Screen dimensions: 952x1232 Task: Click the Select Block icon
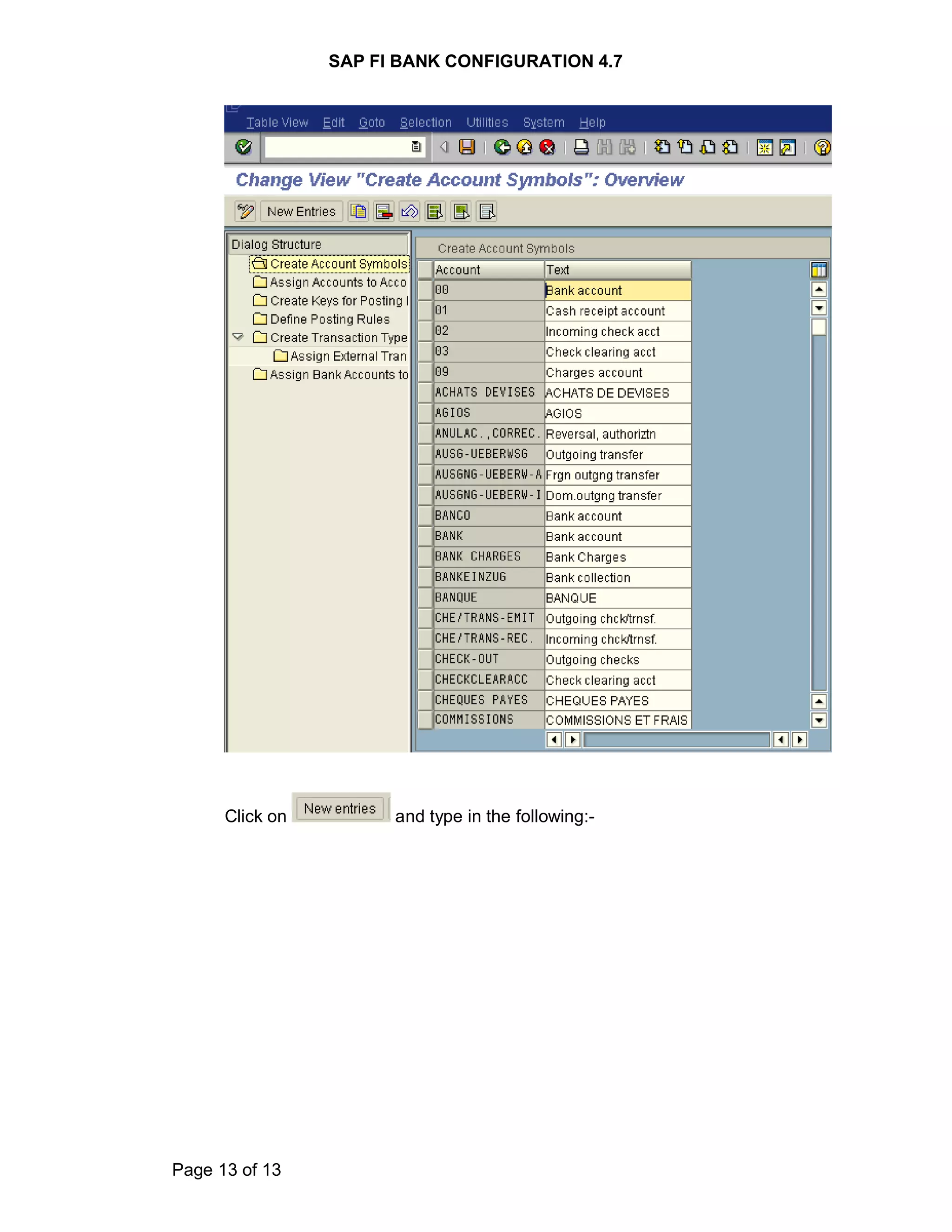[x=461, y=212]
